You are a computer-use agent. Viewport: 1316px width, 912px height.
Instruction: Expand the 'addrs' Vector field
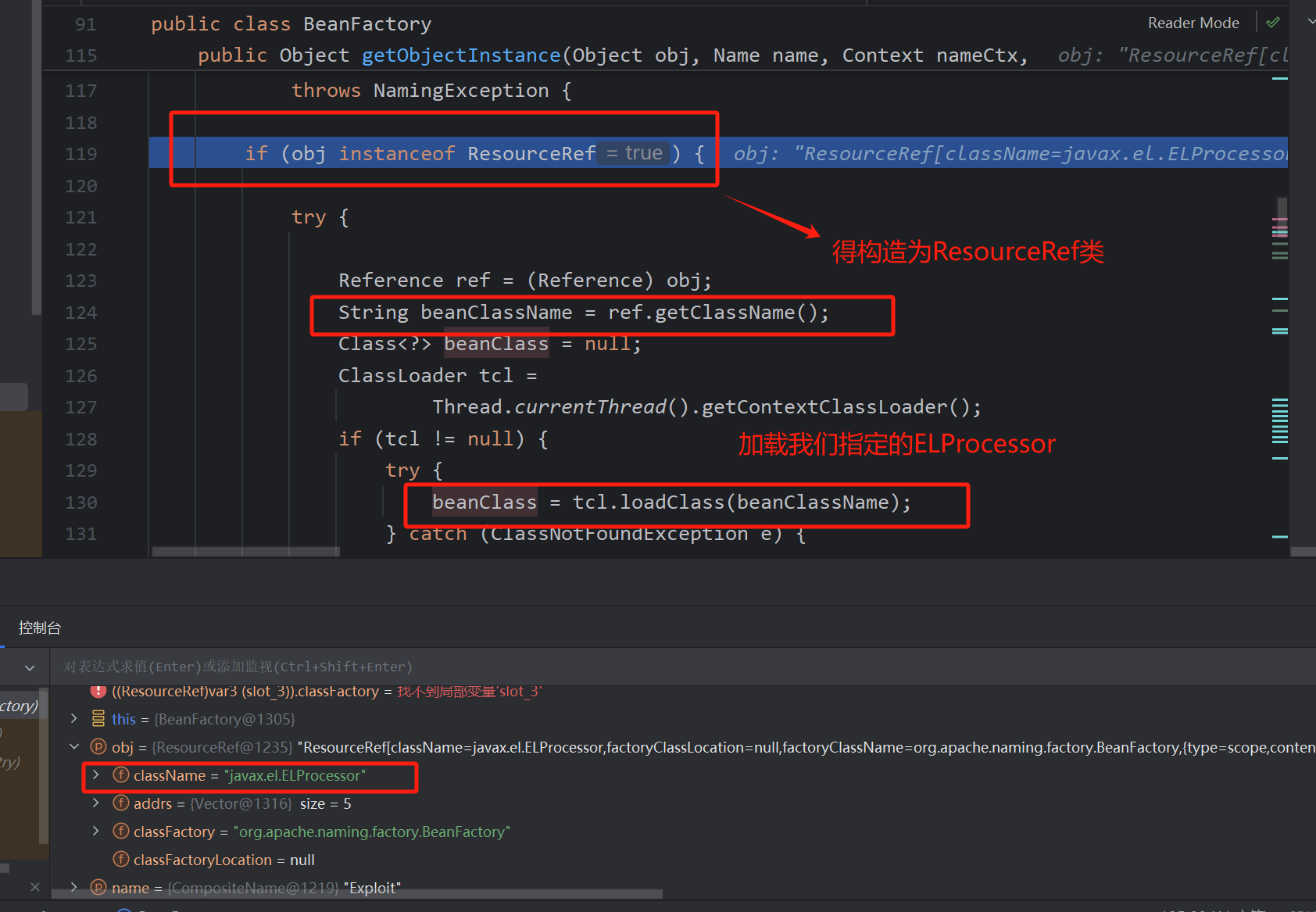tap(95, 803)
